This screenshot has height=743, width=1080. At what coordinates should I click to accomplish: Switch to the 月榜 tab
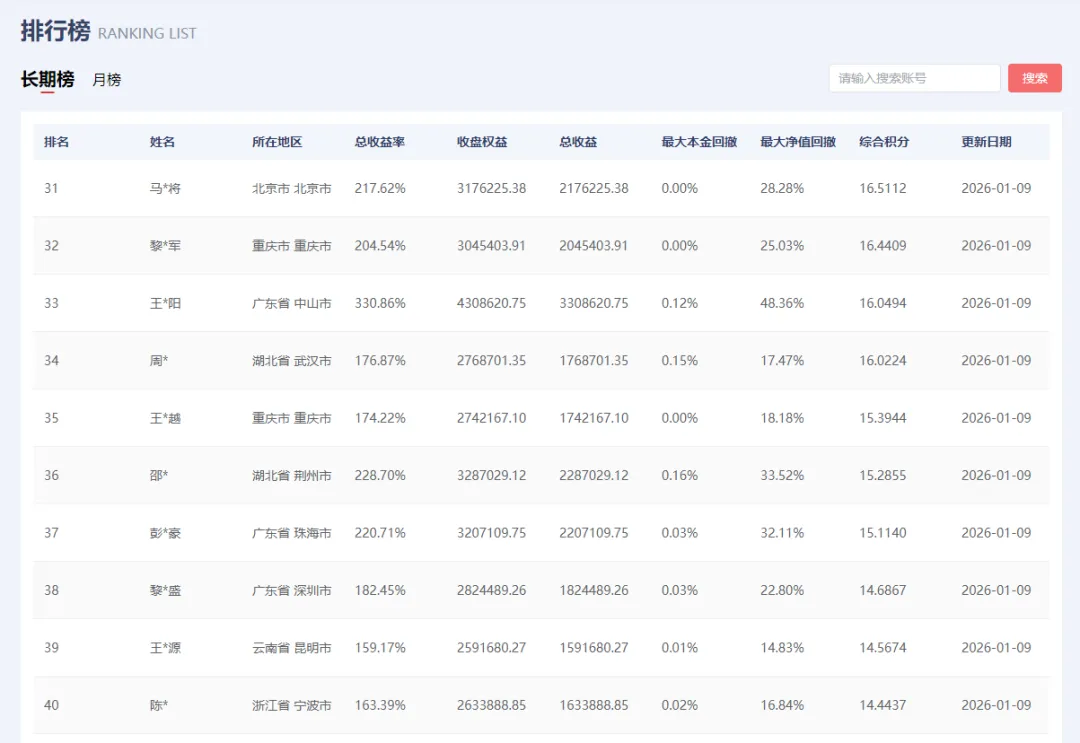pyautogui.click(x=107, y=80)
